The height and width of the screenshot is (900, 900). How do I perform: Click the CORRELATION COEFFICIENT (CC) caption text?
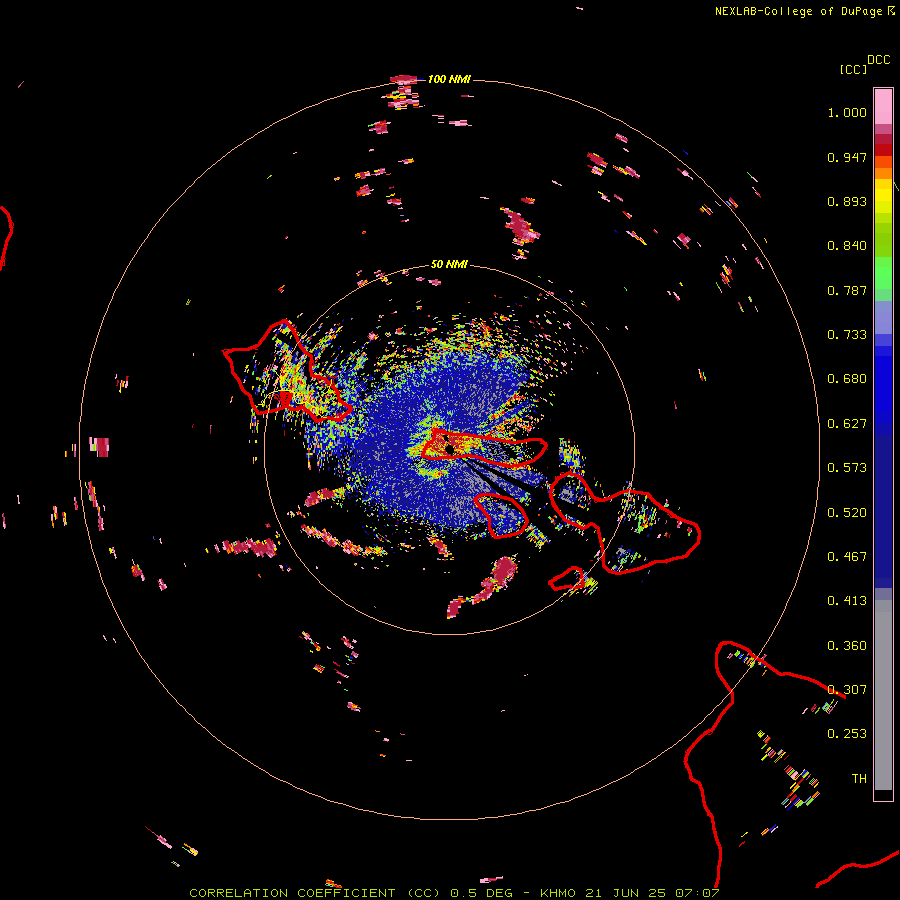click(315, 893)
